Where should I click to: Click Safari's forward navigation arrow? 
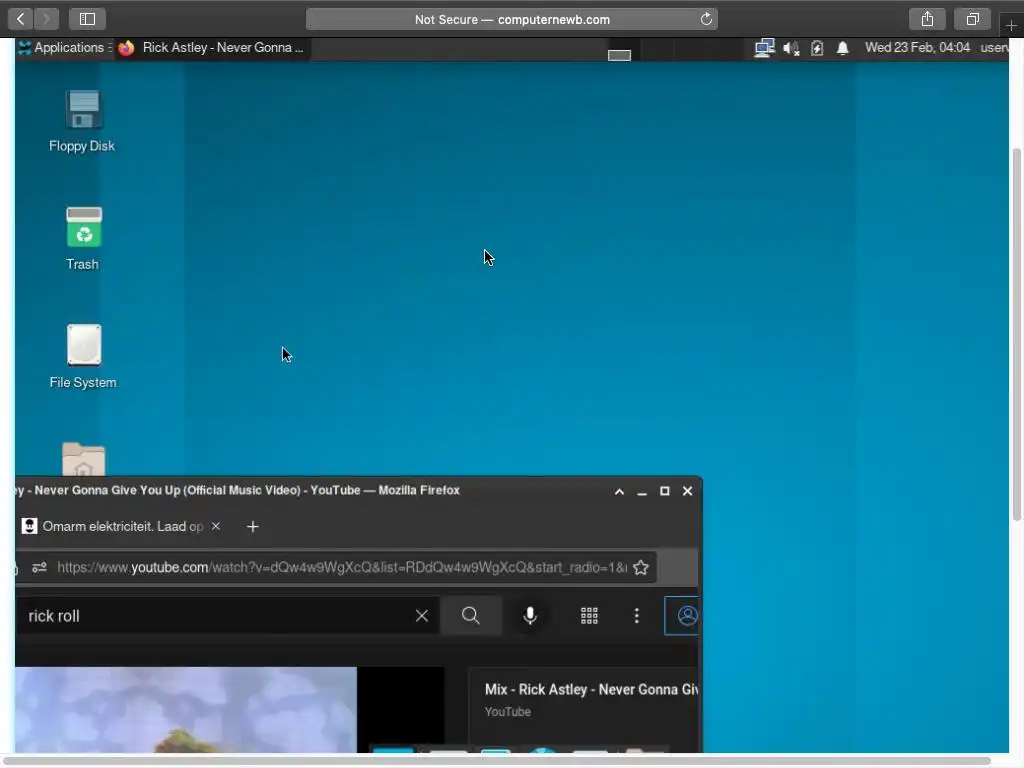coord(46,19)
